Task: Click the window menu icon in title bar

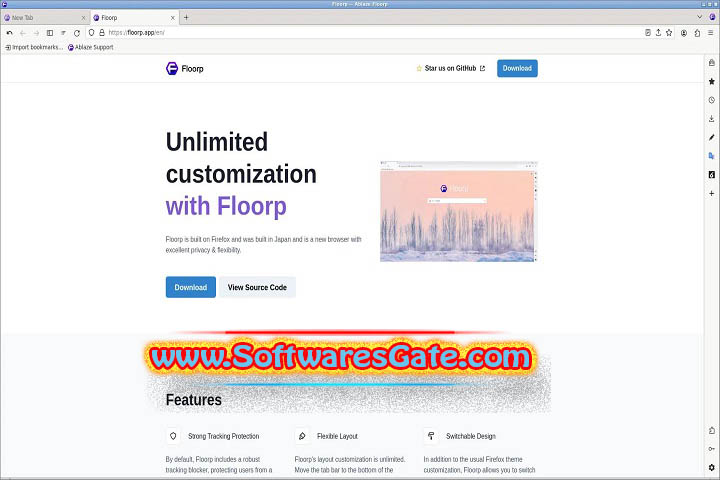Action: pyautogui.click(x=4, y=4)
